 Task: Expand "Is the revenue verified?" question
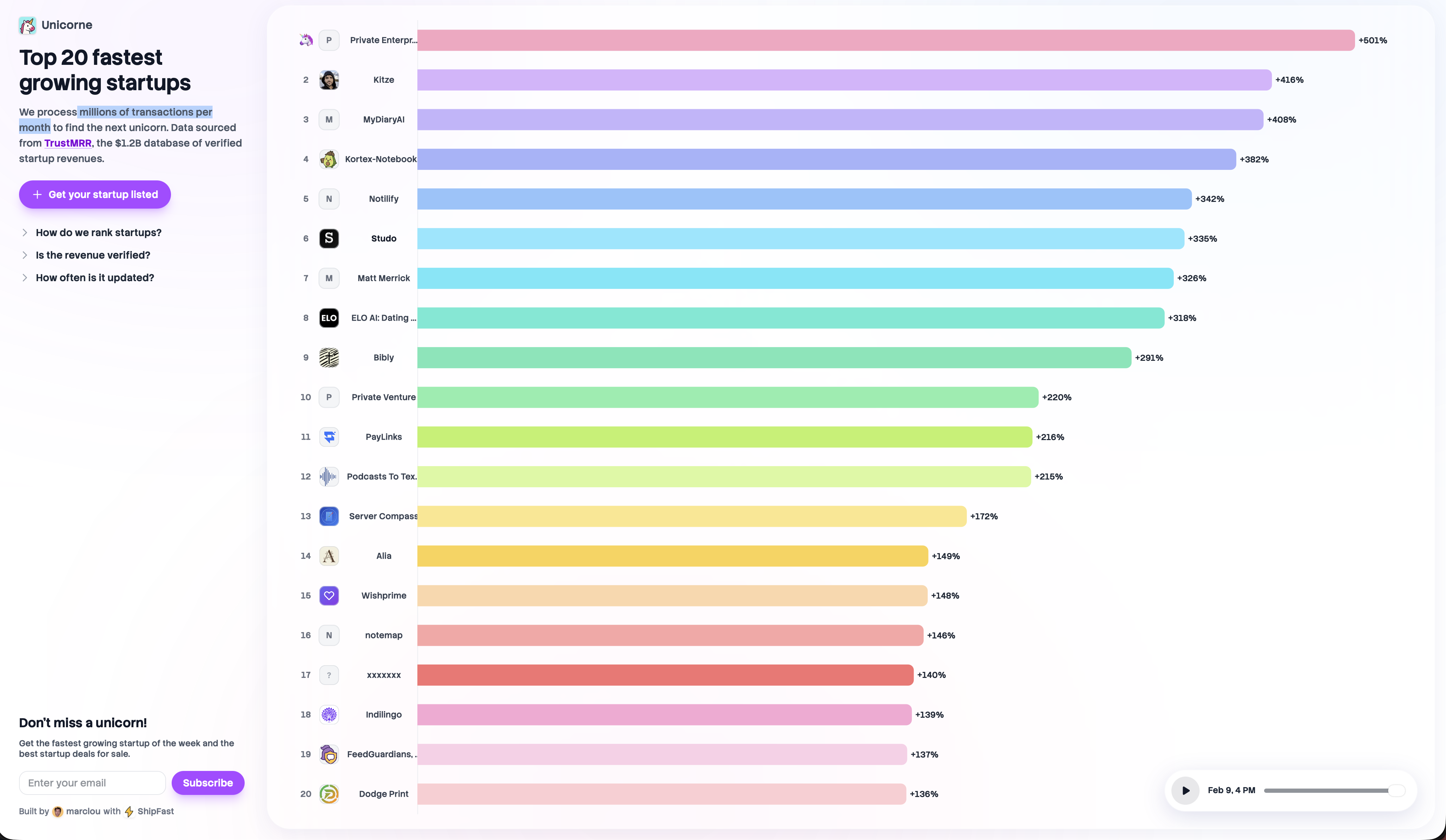[x=92, y=255]
